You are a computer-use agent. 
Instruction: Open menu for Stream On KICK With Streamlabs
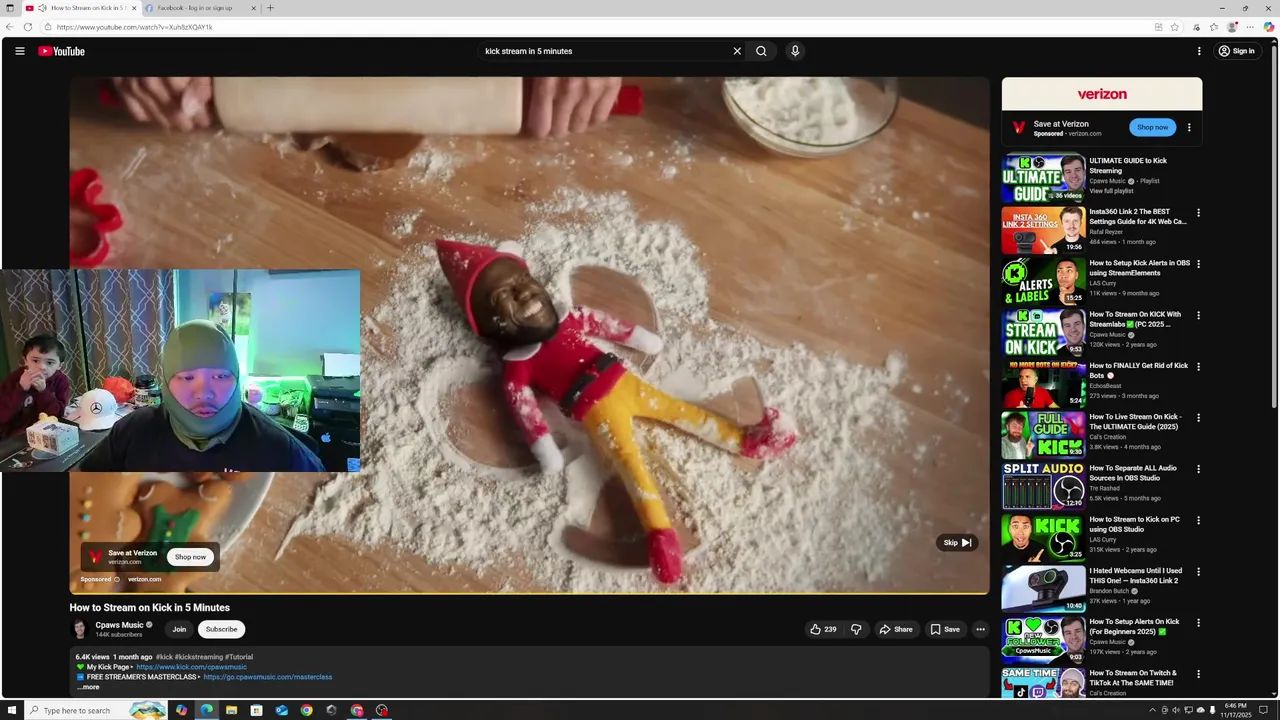point(1199,315)
